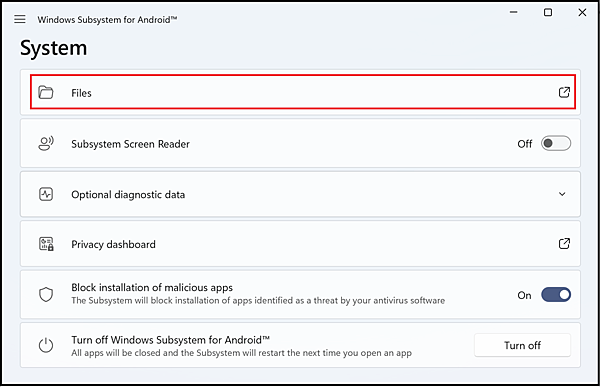Click the Files folder icon

coord(46,92)
